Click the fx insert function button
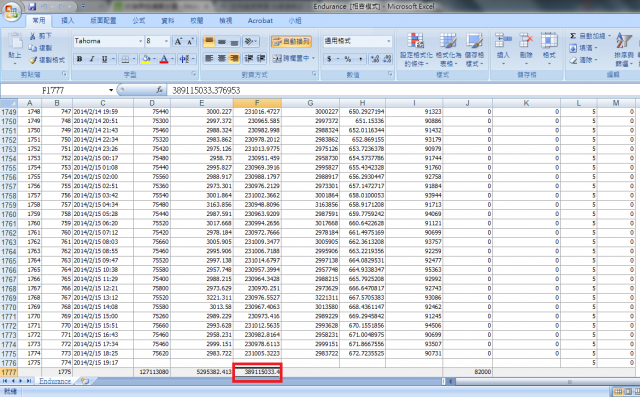 [159, 90]
